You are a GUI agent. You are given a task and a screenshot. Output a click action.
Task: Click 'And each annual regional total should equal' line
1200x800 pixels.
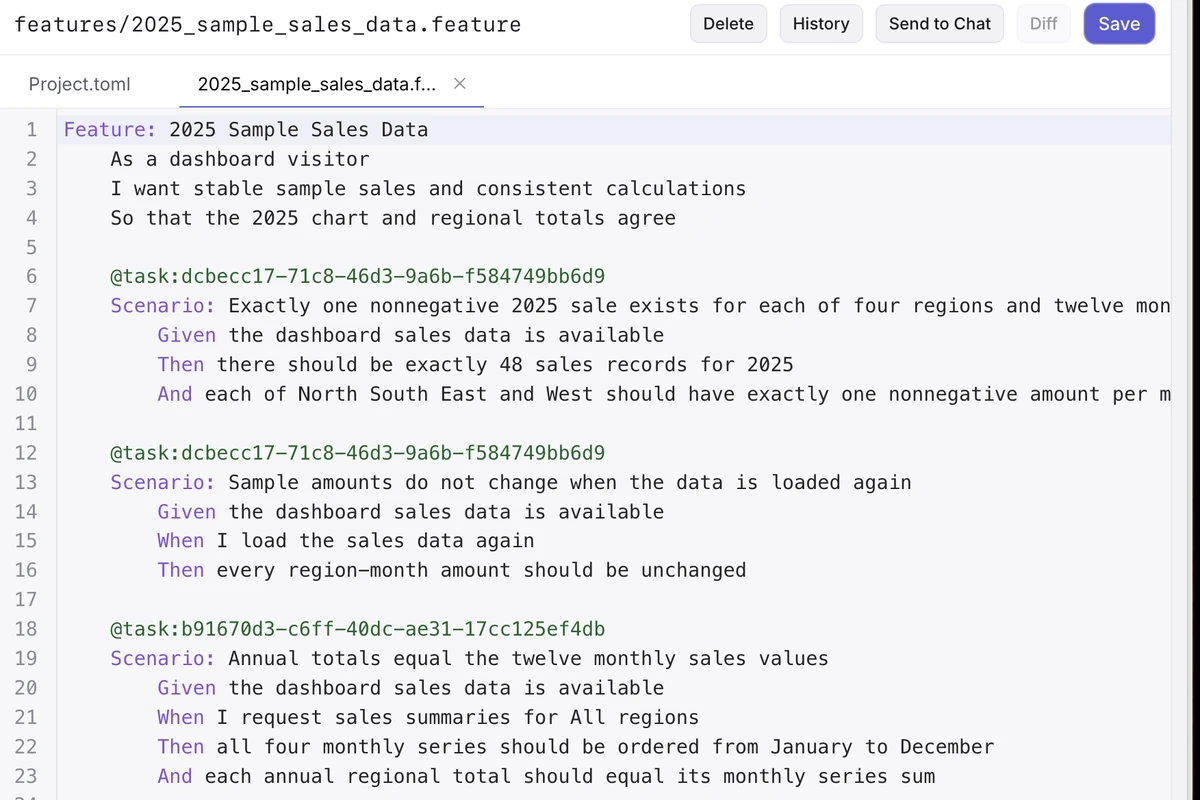click(x=546, y=776)
